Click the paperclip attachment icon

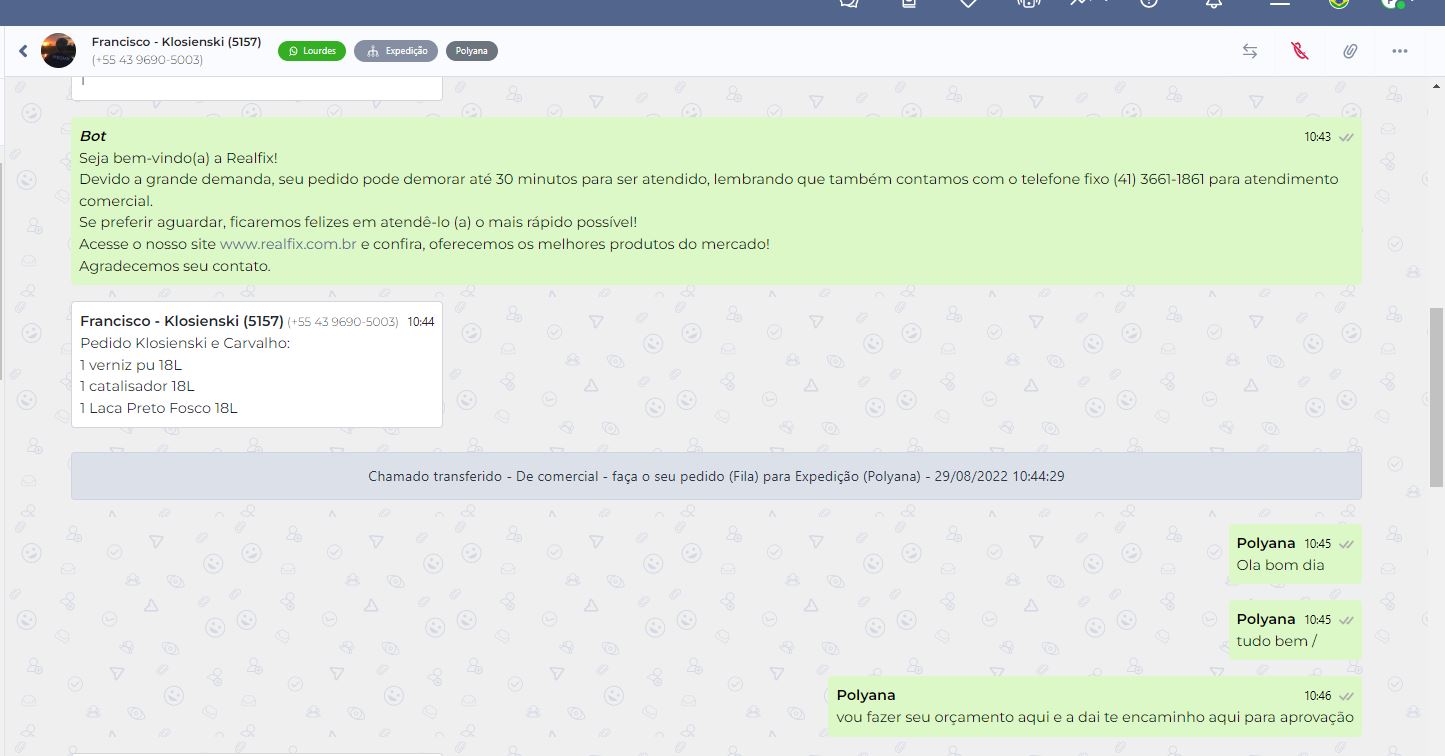(1349, 51)
